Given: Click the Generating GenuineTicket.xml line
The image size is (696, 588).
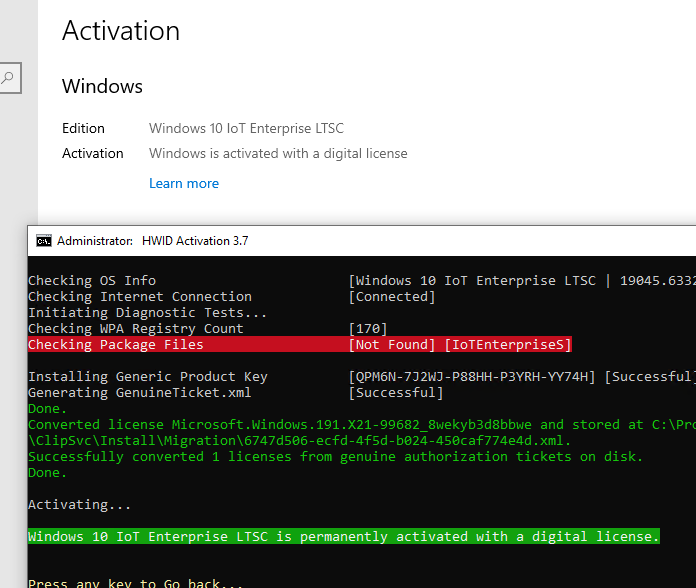Looking at the screenshot, I should [x=139, y=393].
